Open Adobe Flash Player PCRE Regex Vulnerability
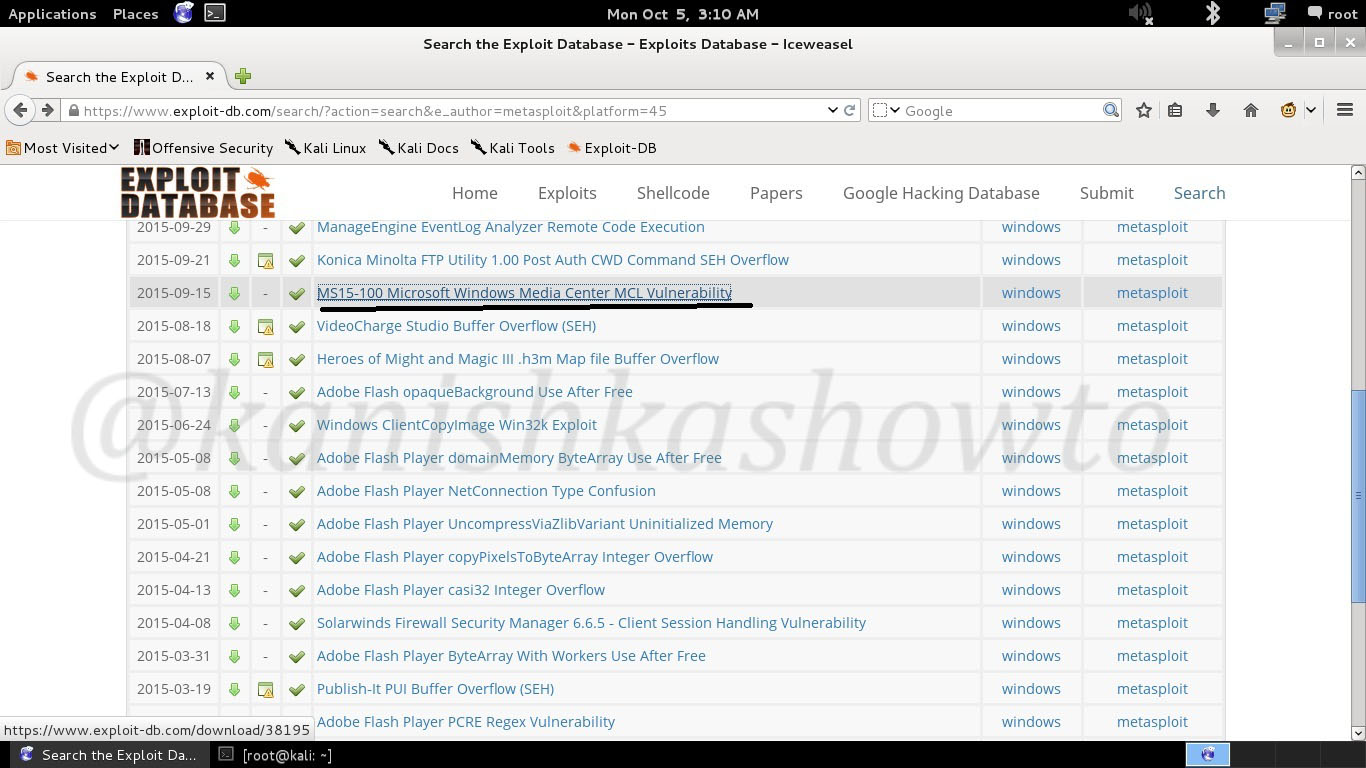Viewport: 1366px width, 768px height. (x=466, y=722)
